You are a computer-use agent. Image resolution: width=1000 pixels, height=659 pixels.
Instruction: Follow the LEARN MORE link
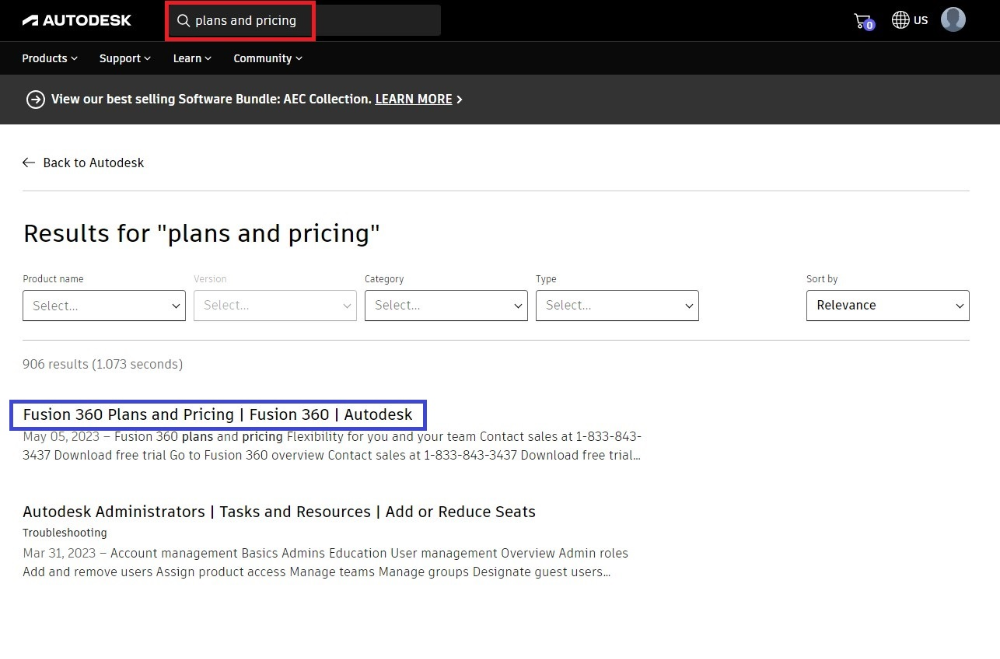413,99
